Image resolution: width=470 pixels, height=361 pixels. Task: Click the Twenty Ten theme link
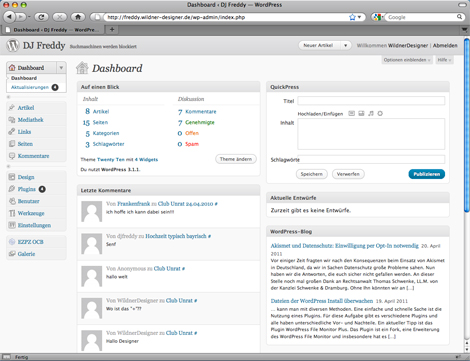click(x=111, y=159)
